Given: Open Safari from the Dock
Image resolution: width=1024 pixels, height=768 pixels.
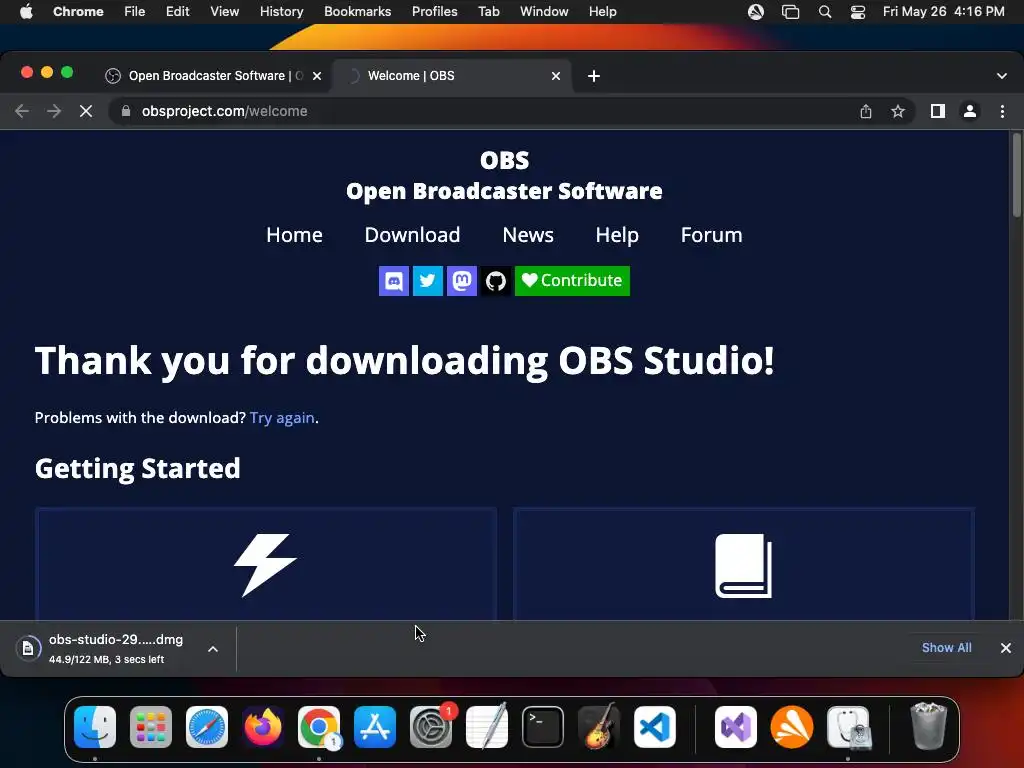Looking at the screenshot, I should tap(207, 727).
